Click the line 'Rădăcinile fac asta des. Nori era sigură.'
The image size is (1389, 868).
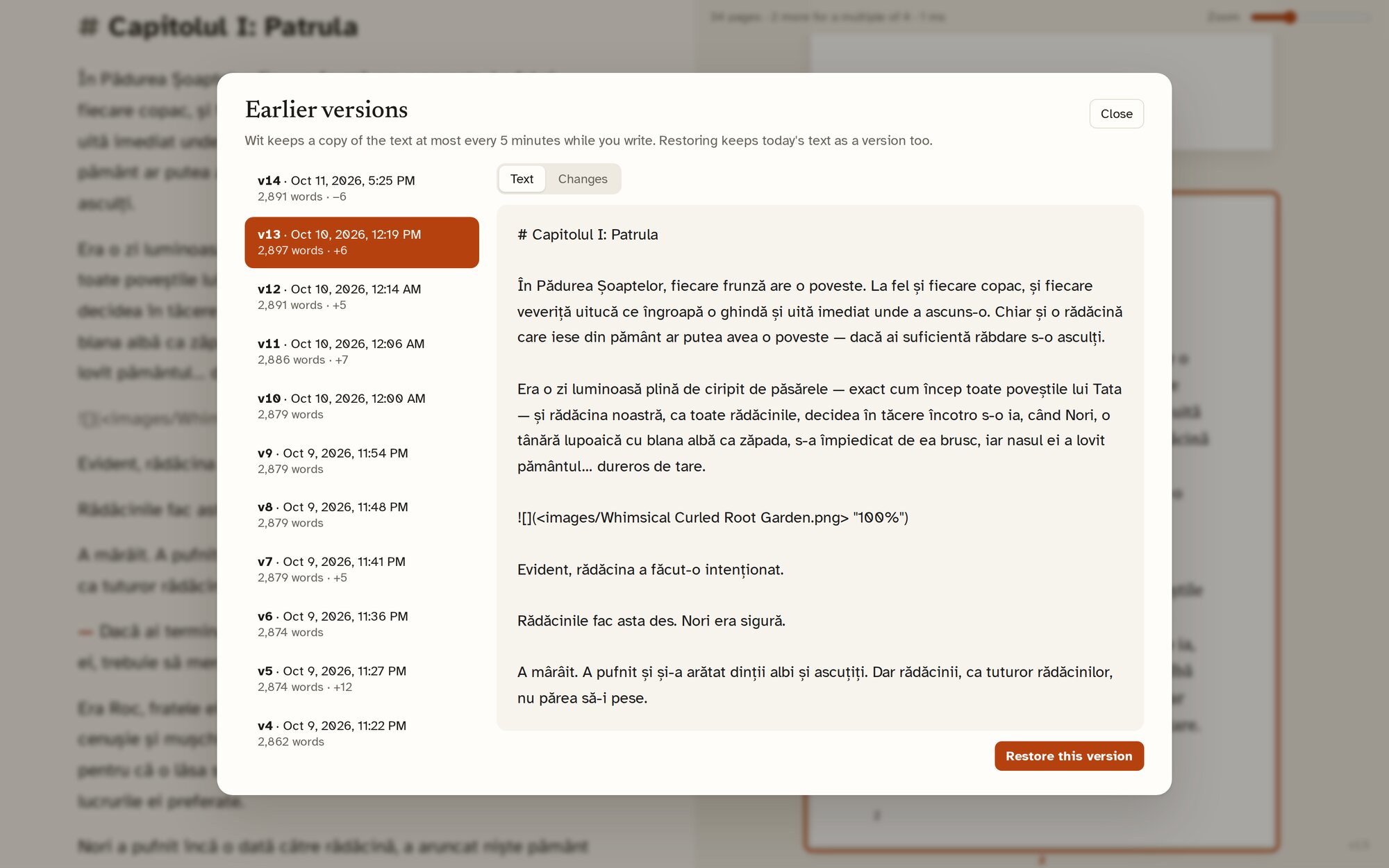point(651,621)
